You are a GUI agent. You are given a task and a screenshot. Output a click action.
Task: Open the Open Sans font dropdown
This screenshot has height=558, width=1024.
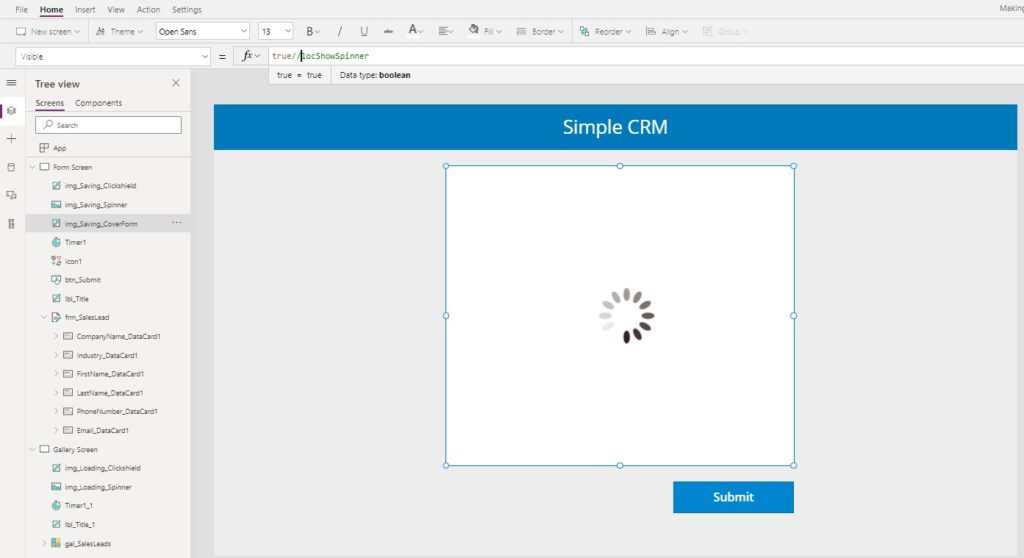(x=202, y=31)
